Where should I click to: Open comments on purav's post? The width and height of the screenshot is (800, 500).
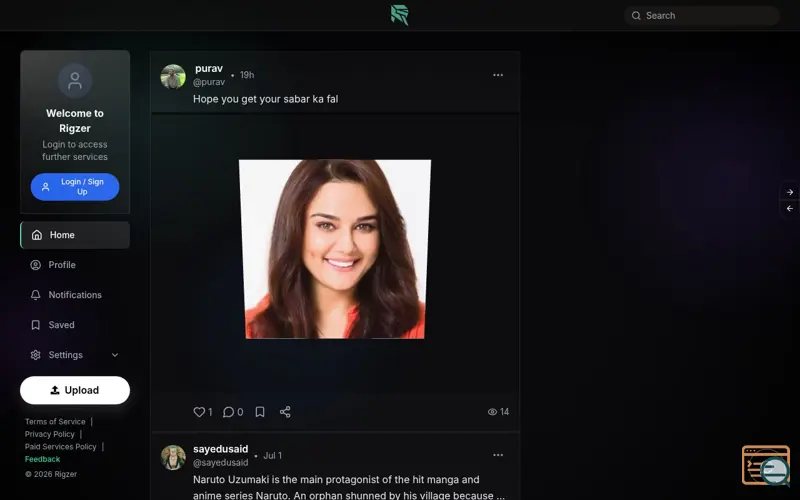pos(228,412)
